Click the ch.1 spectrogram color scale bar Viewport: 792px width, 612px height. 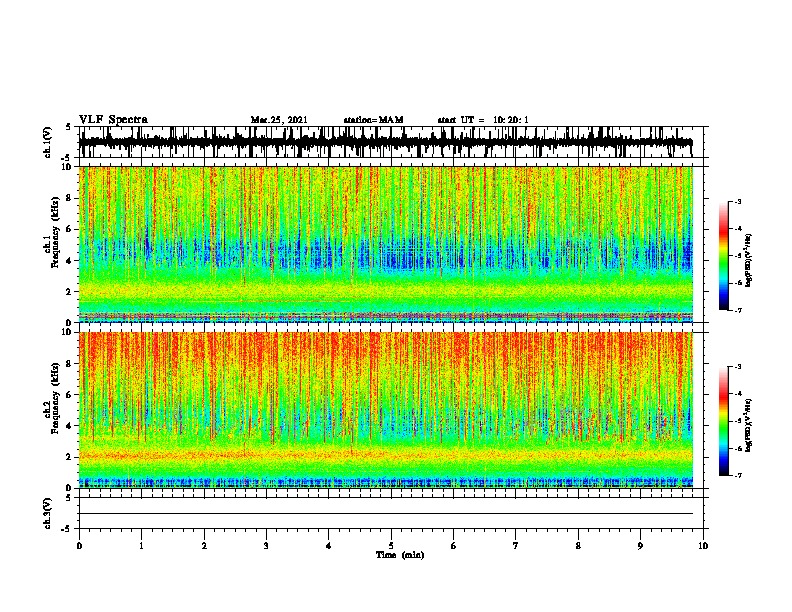tap(723, 256)
